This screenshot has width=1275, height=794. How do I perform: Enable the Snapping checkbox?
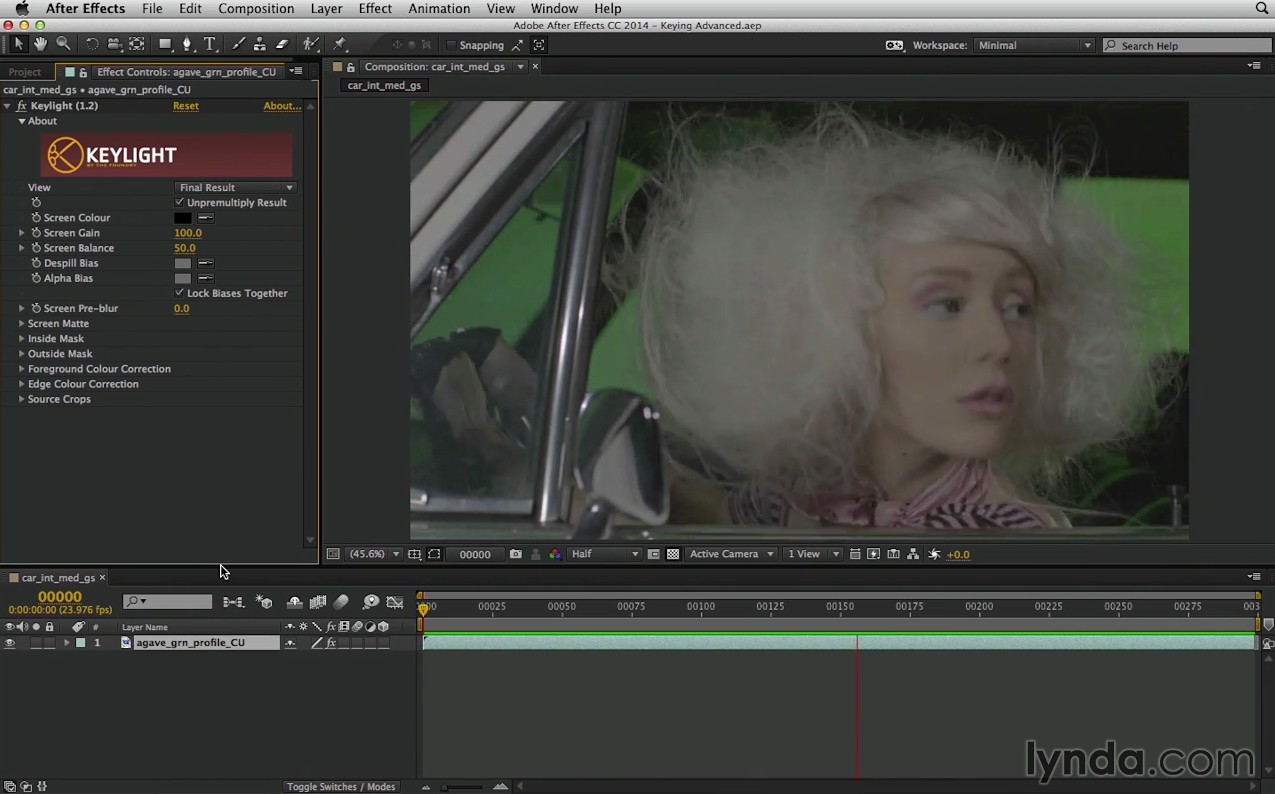tap(451, 45)
